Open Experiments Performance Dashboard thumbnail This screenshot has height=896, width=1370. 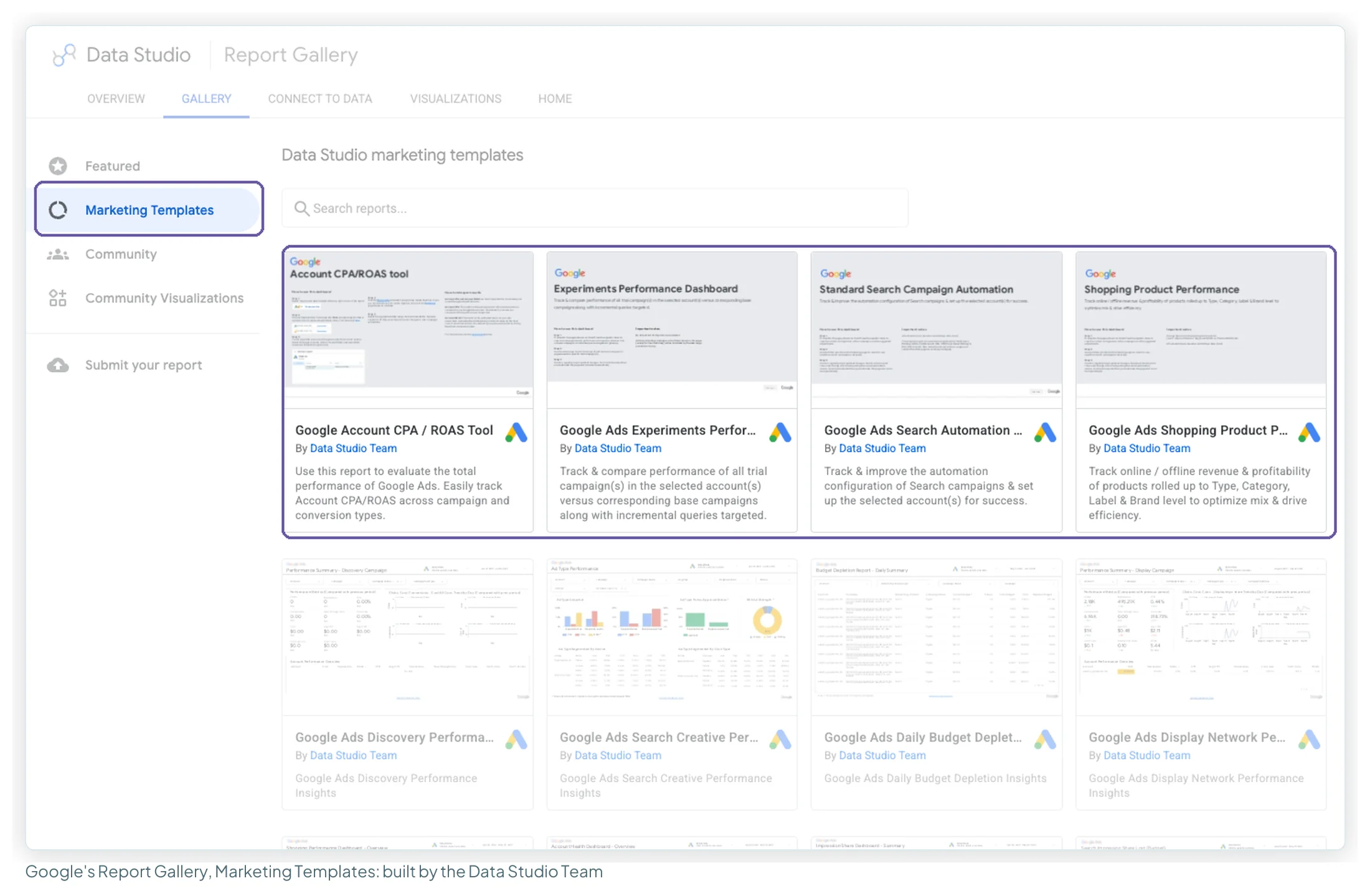point(672,330)
